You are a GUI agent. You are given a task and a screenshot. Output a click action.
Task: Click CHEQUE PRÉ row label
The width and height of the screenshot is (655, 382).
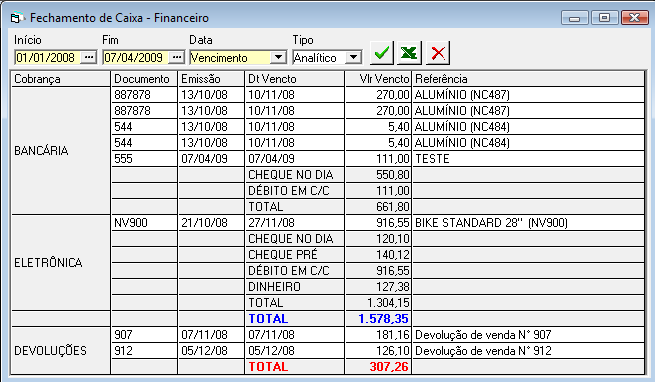pyautogui.click(x=295, y=255)
